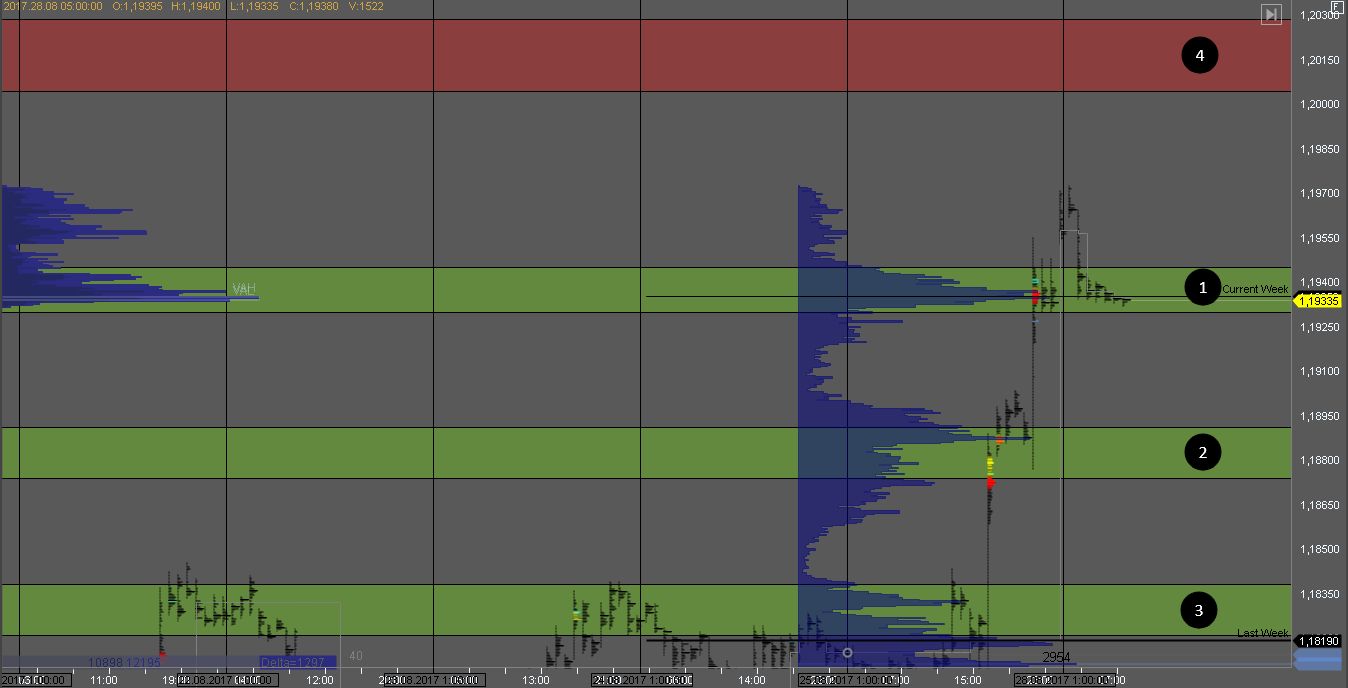The image size is (1348, 688).
Task: Click the 11:00 label on time axis
Action: click(104, 680)
